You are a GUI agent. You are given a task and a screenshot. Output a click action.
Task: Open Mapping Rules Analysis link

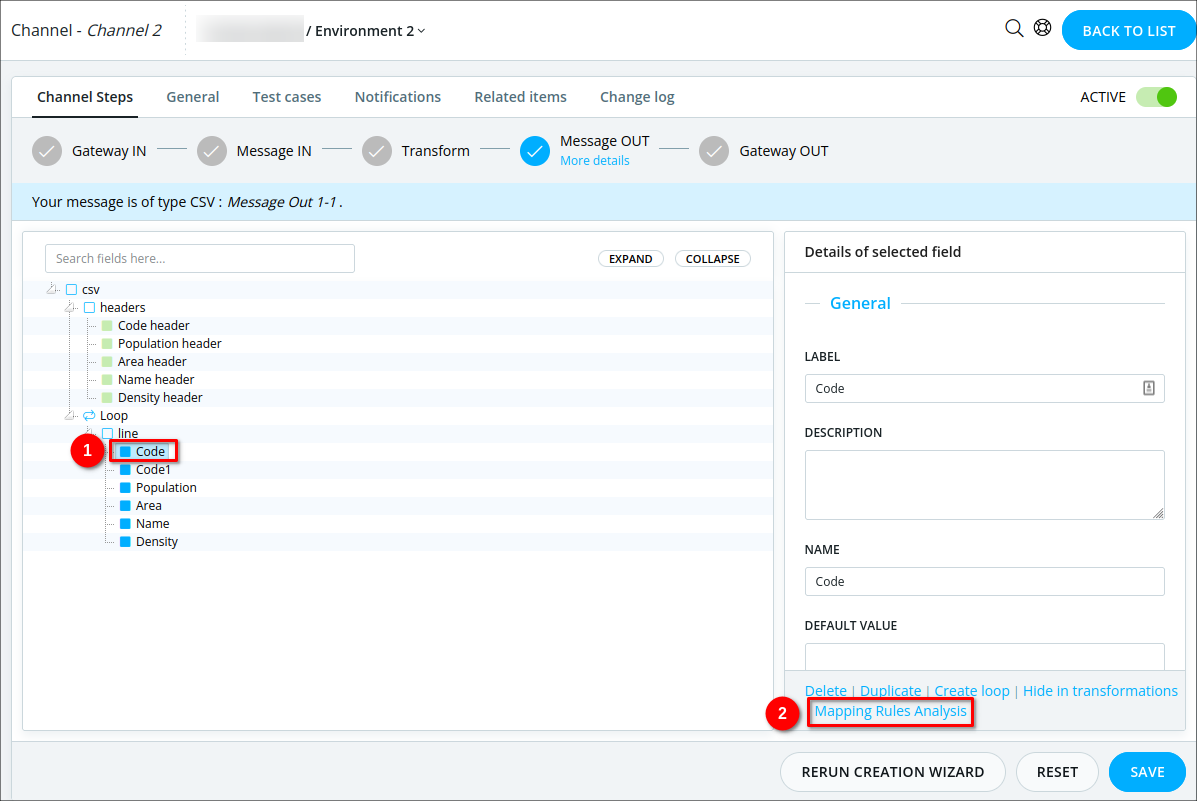[x=890, y=711]
